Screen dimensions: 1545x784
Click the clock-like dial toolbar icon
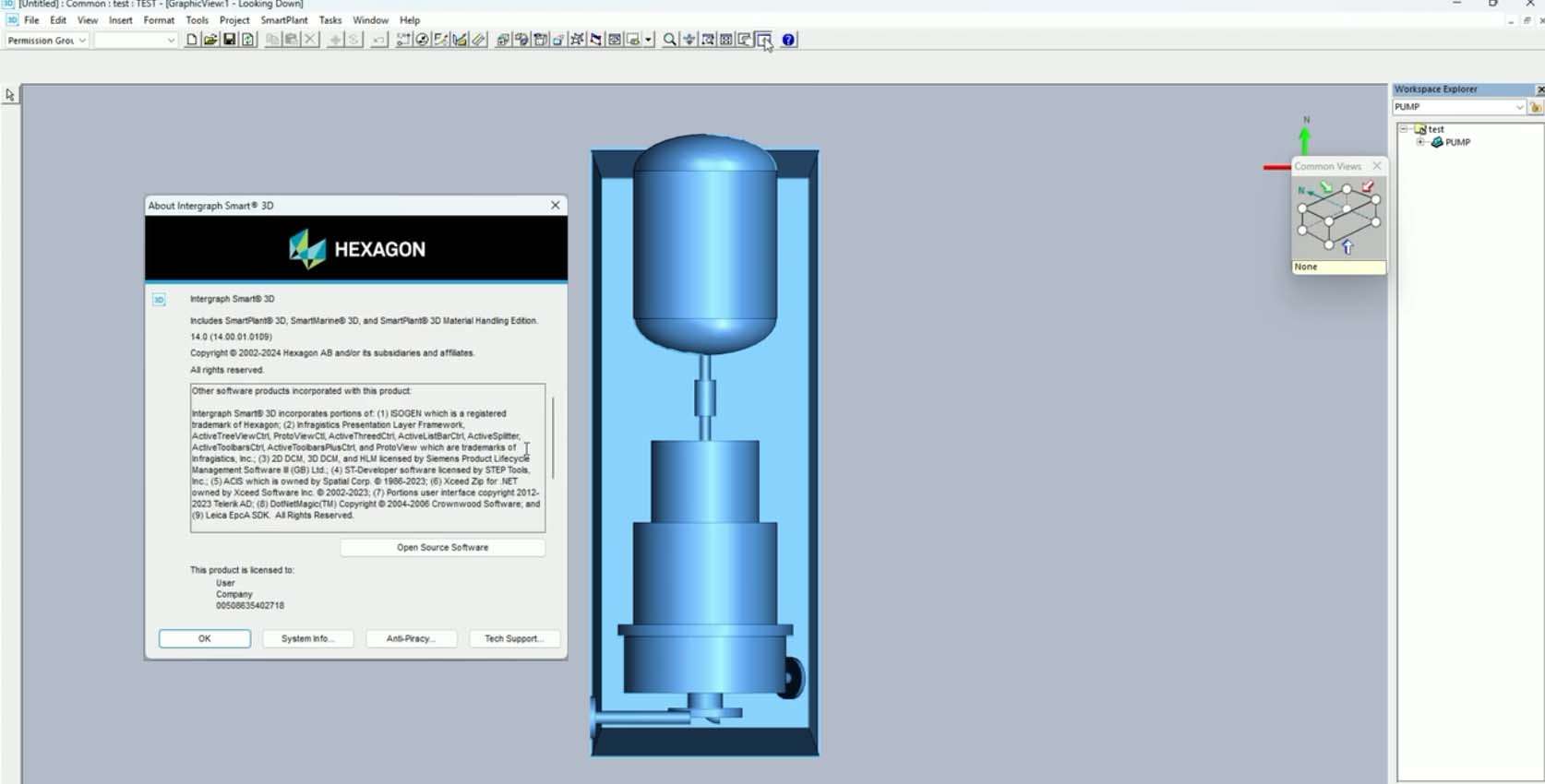pos(422,40)
